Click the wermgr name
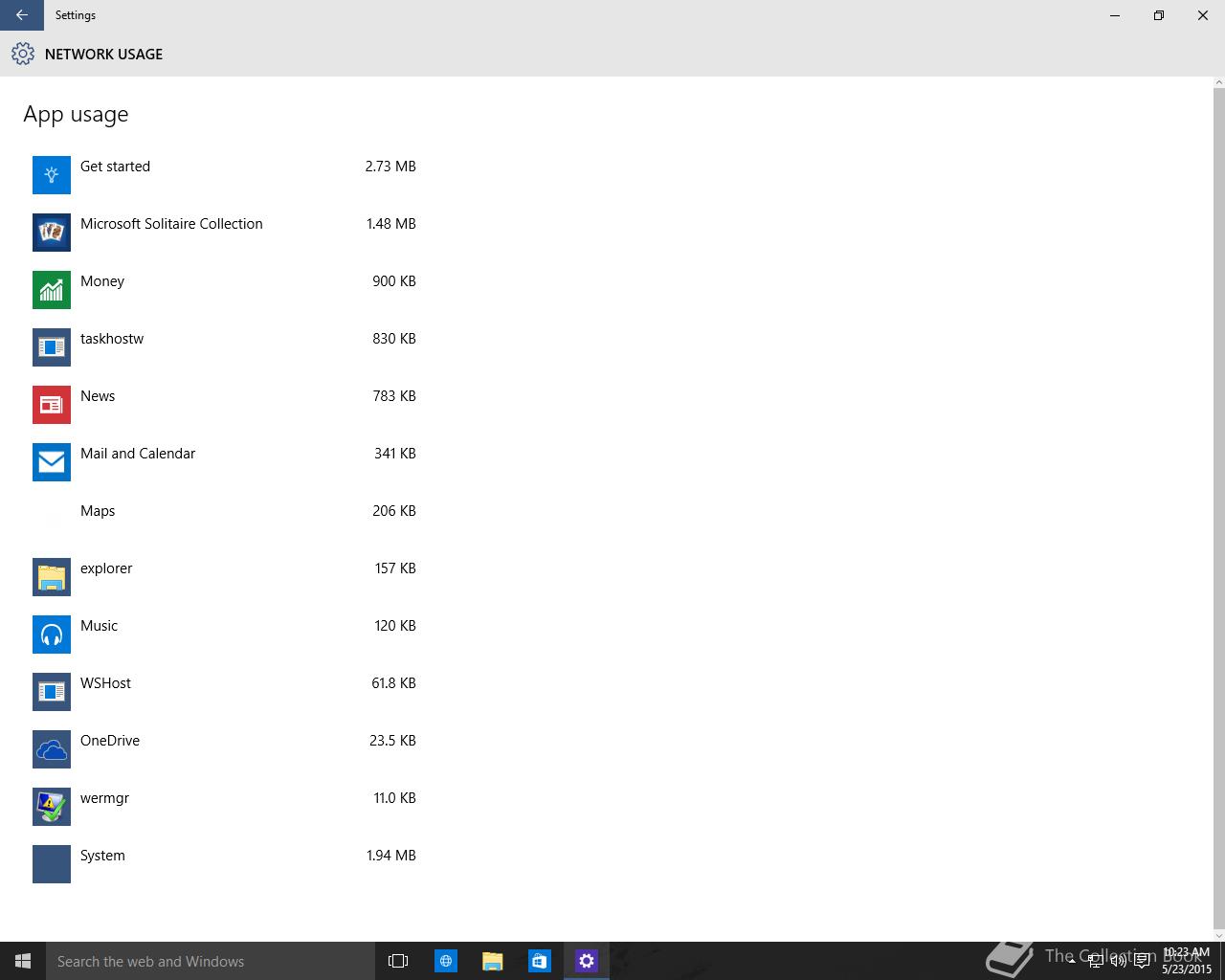1225x980 pixels. pos(104,798)
